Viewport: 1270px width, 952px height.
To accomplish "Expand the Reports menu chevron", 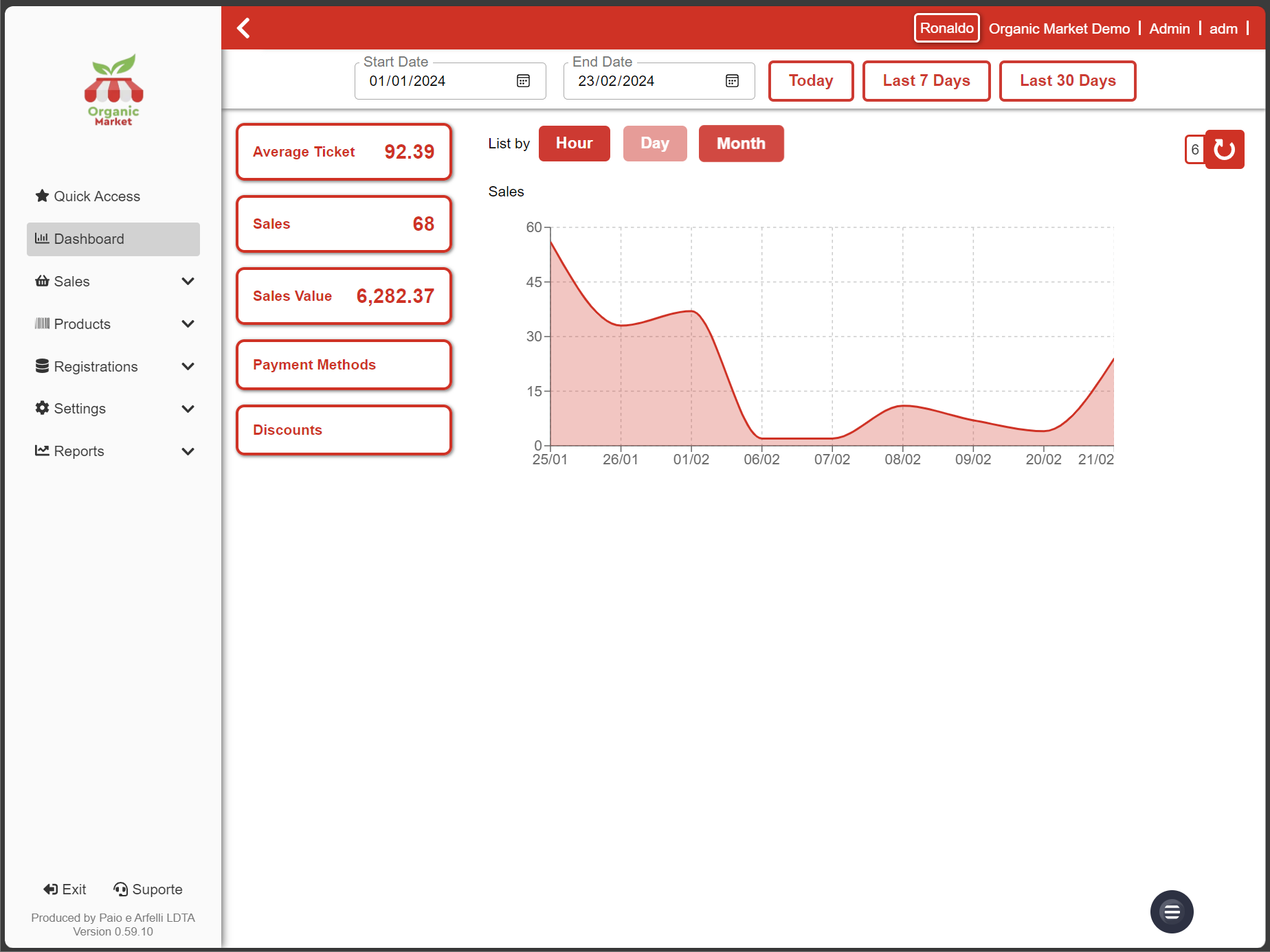I will coord(188,451).
